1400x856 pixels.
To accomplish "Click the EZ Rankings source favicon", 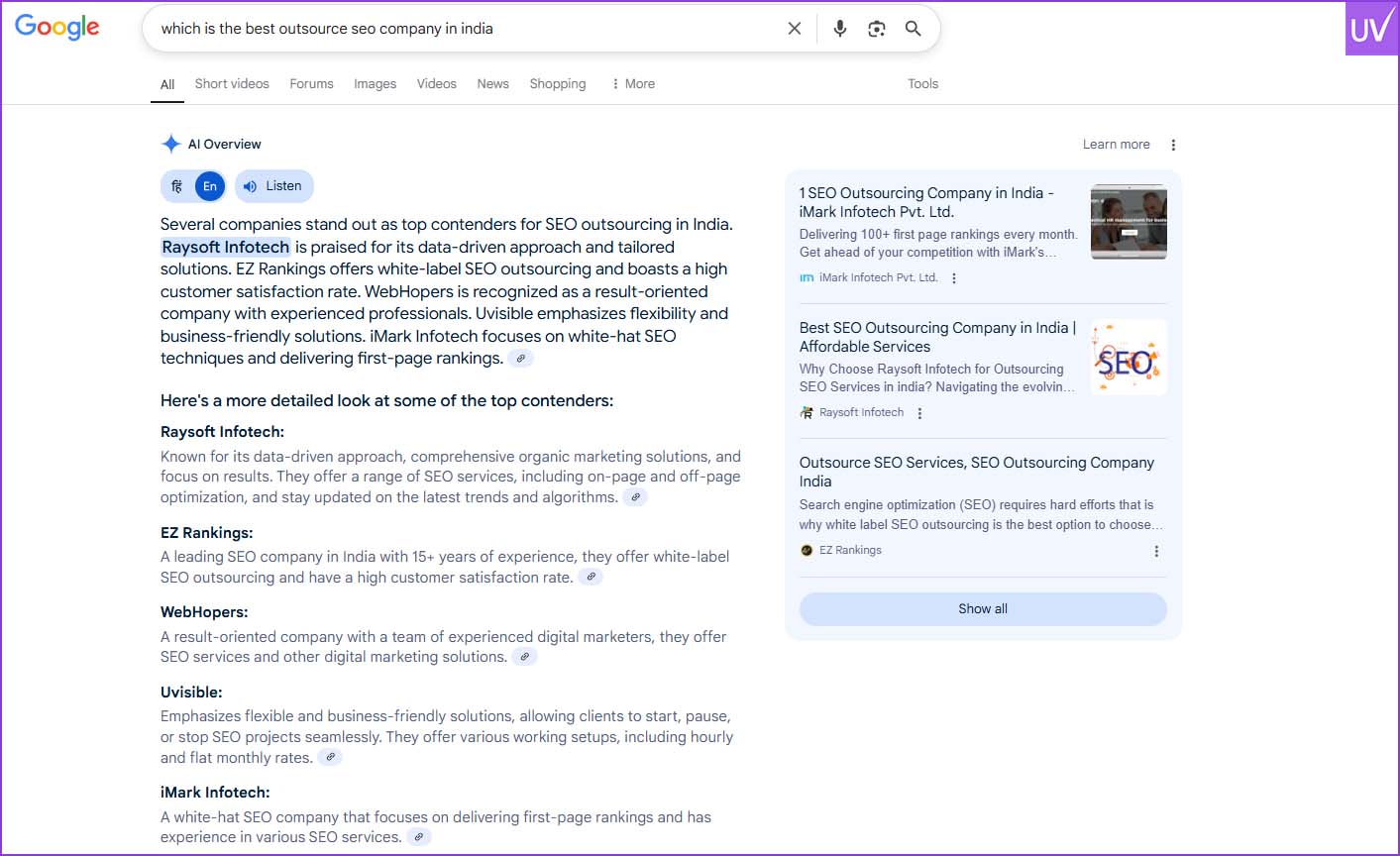I will tap(807, 551).
